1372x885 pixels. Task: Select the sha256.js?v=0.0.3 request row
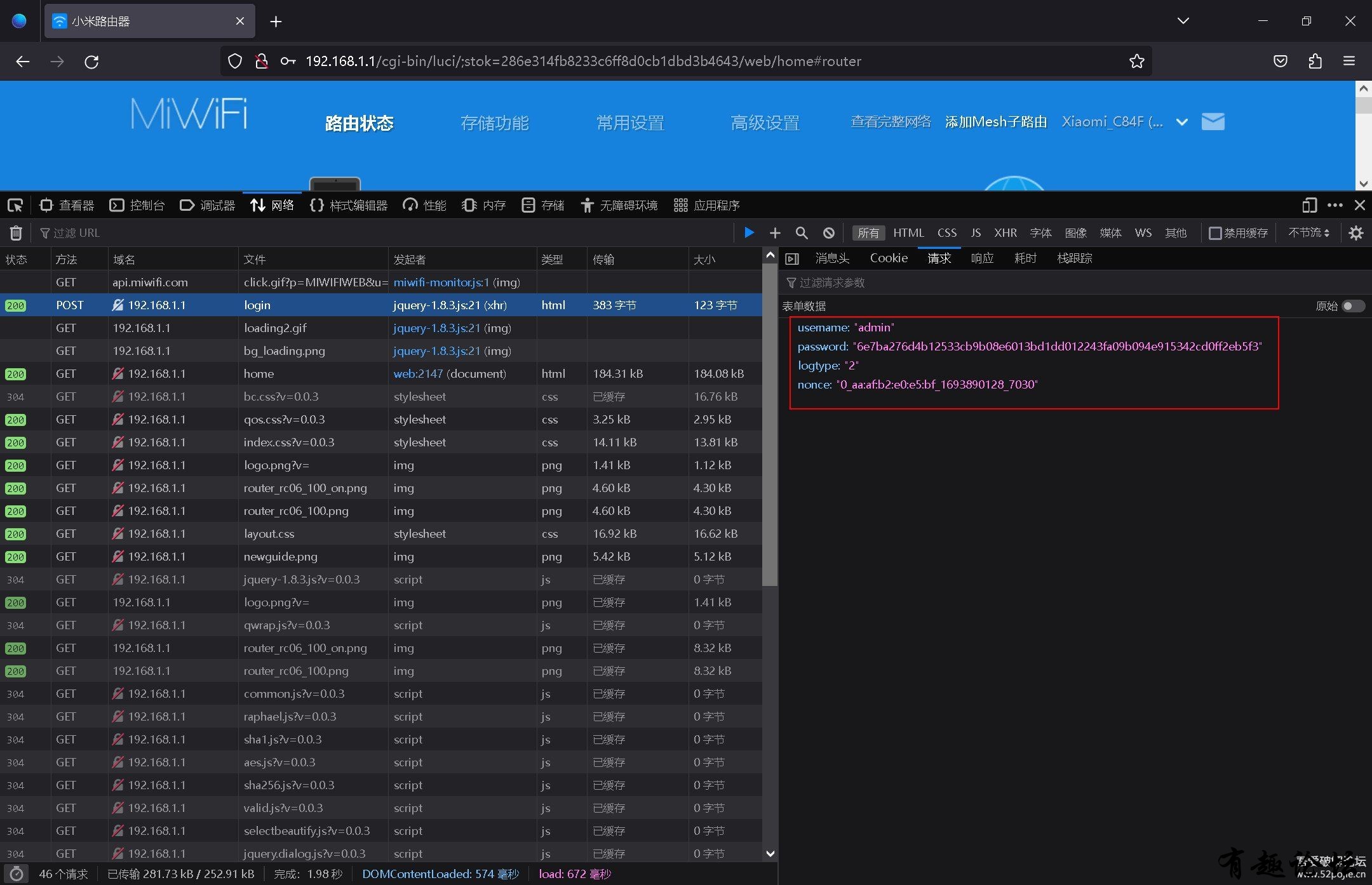(x=381, y=785)
